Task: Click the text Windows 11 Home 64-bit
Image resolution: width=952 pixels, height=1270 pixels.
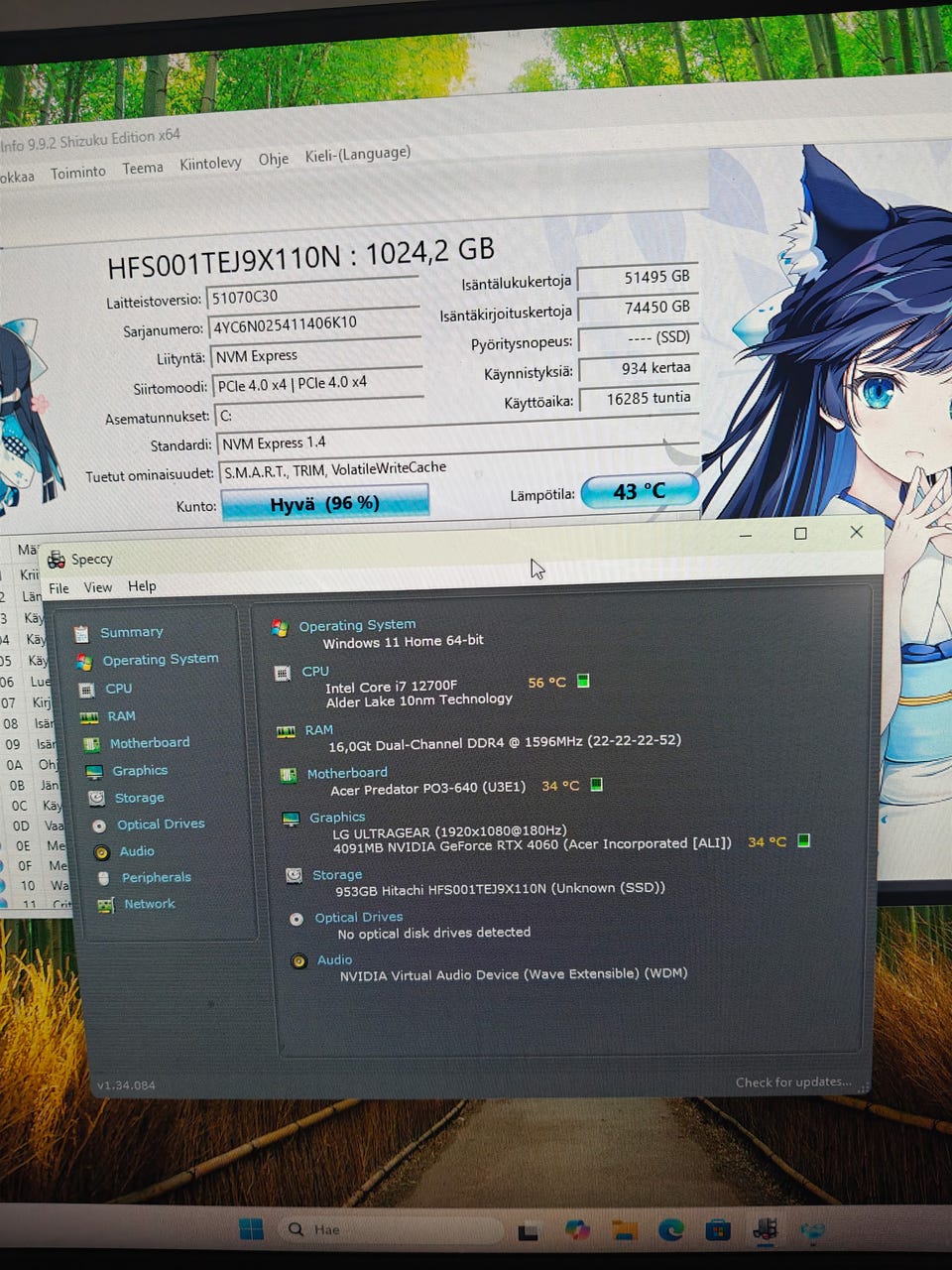Action: pos(403,642)
